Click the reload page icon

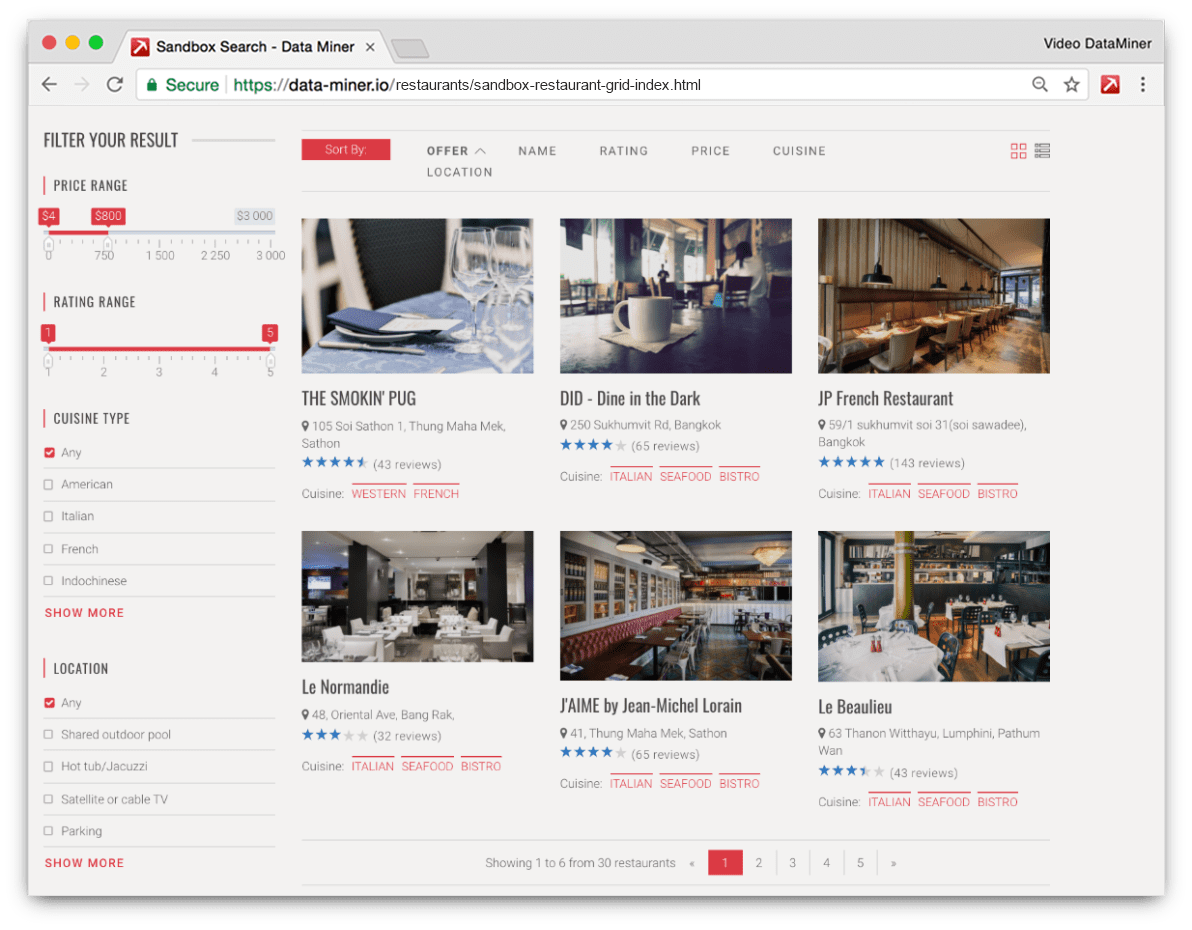(x=114, y=84)
